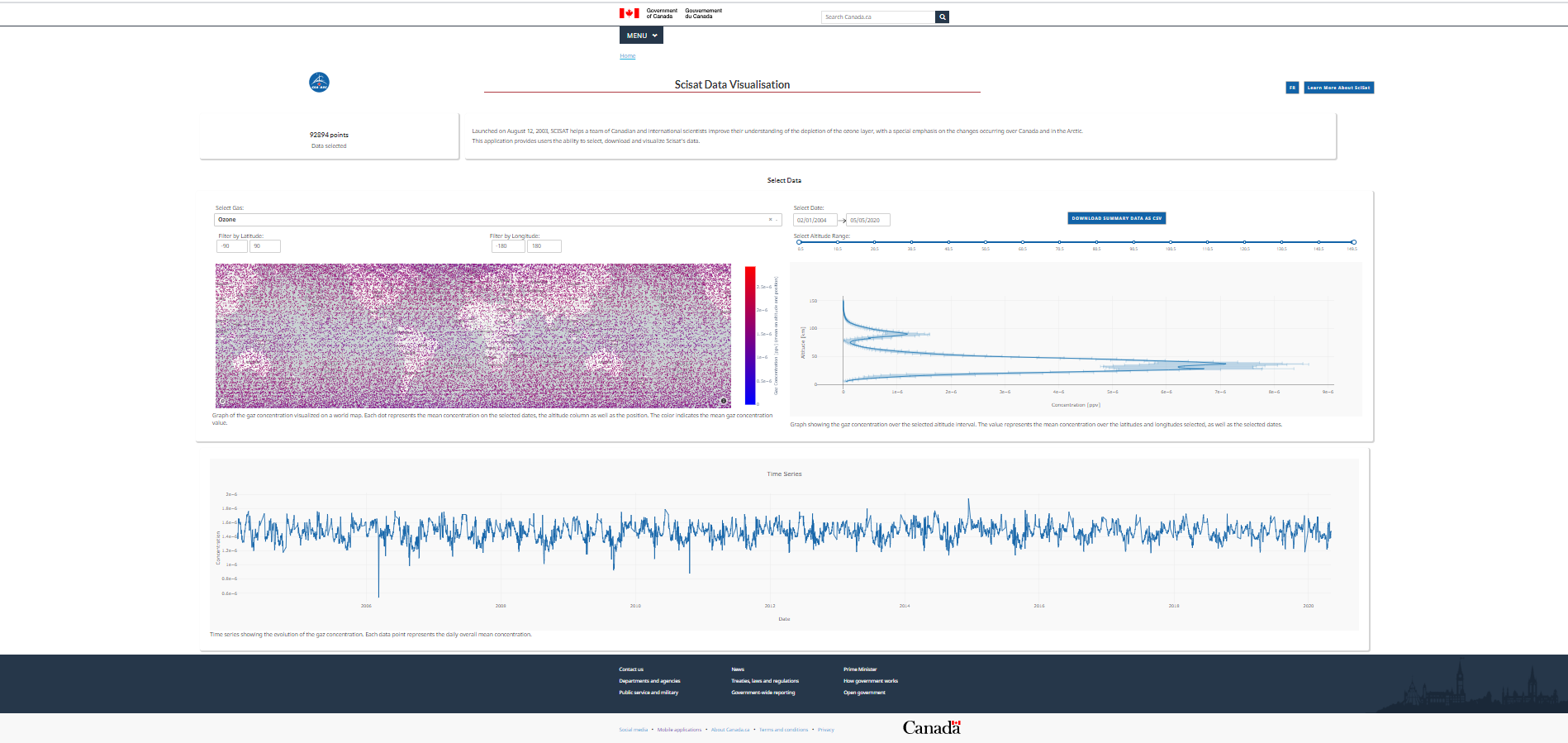Click the Select Data section heading
Screen dimensions: 1568x743
(784, 180)
